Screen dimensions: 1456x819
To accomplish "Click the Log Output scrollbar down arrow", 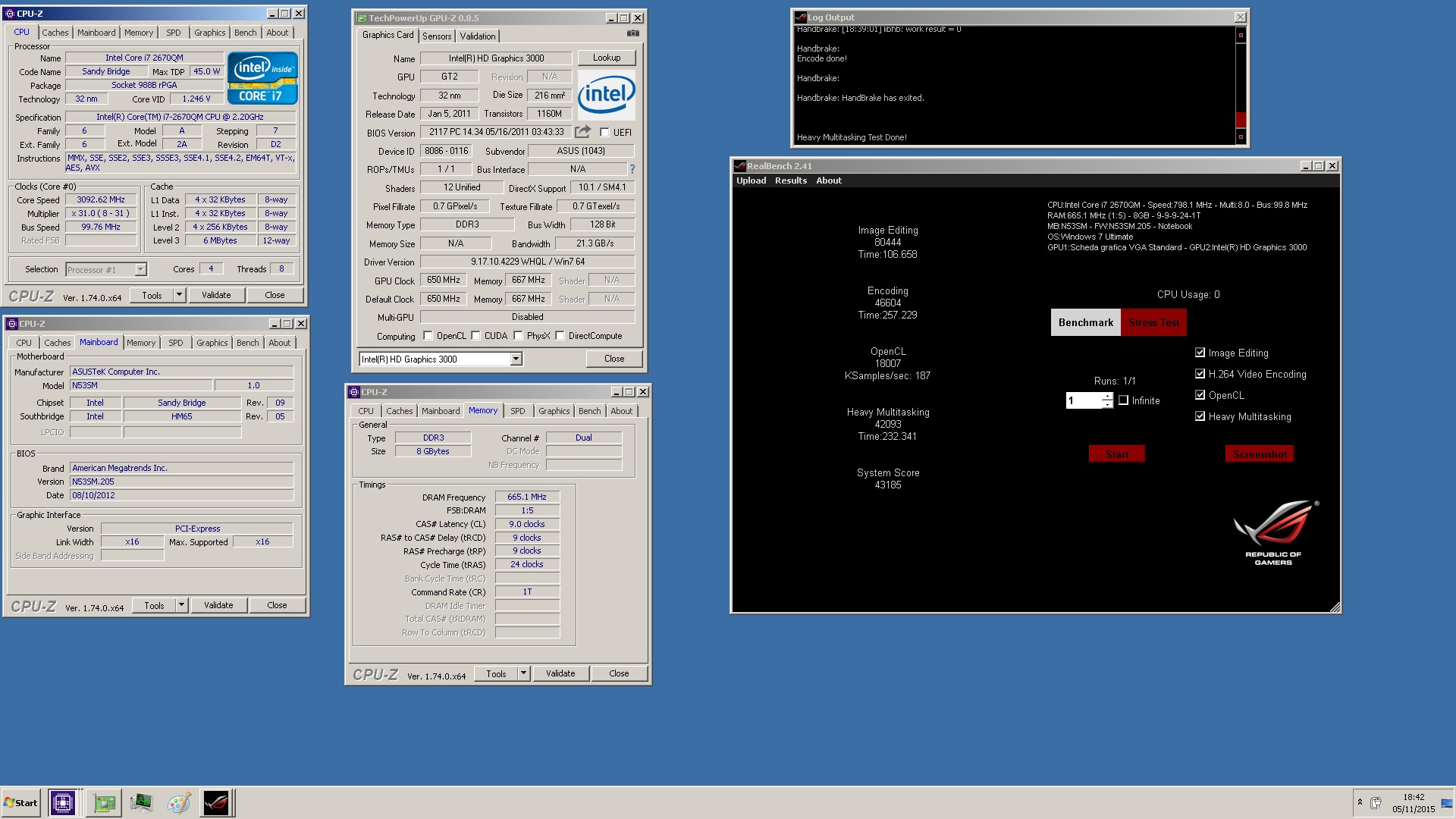I will (1241, 136).
